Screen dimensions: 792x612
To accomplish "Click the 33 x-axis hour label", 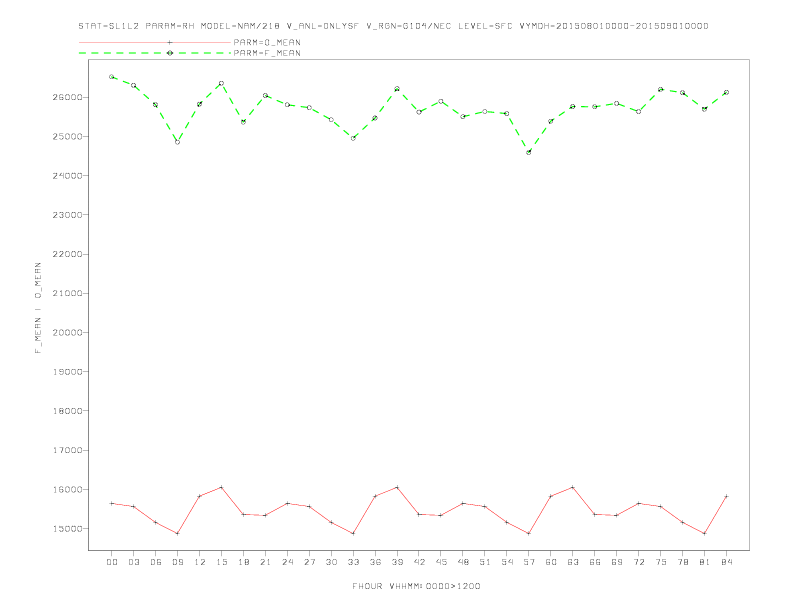I will (353, 562).
